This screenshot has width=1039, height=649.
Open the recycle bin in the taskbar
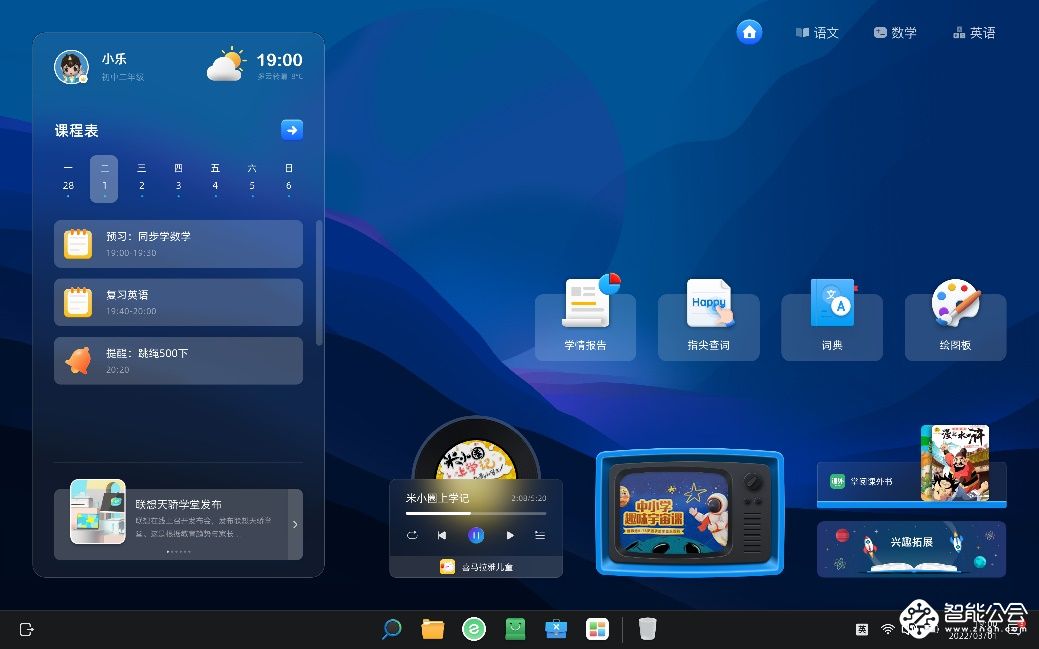coord(648,629)
